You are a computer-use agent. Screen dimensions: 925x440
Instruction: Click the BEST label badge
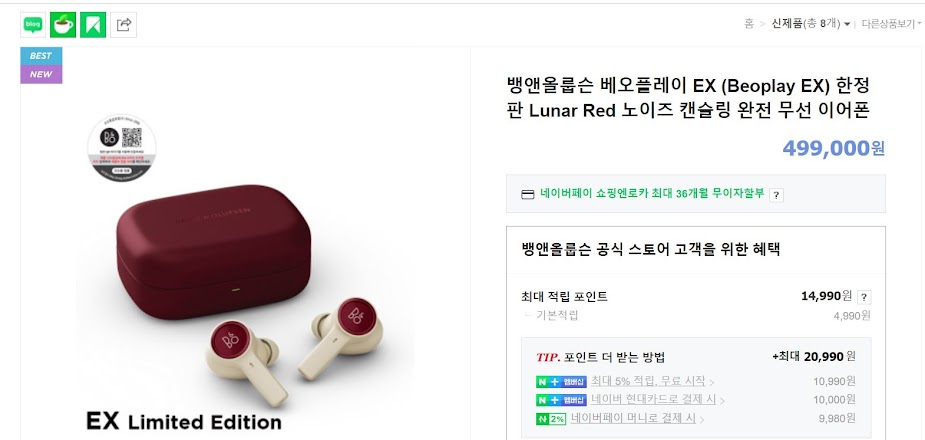41,56
